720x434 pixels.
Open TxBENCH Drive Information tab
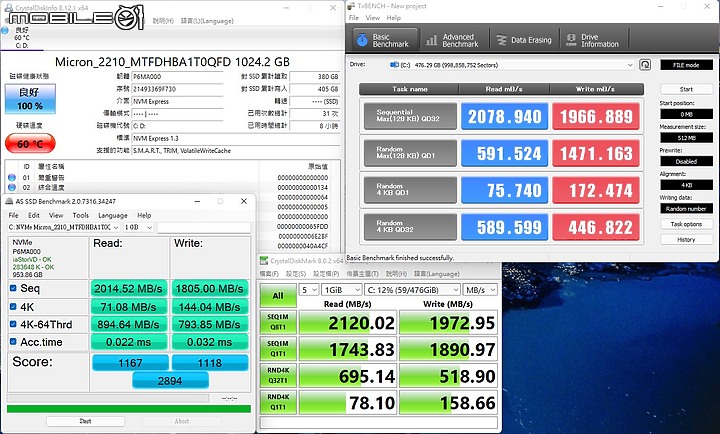(593, 40)
